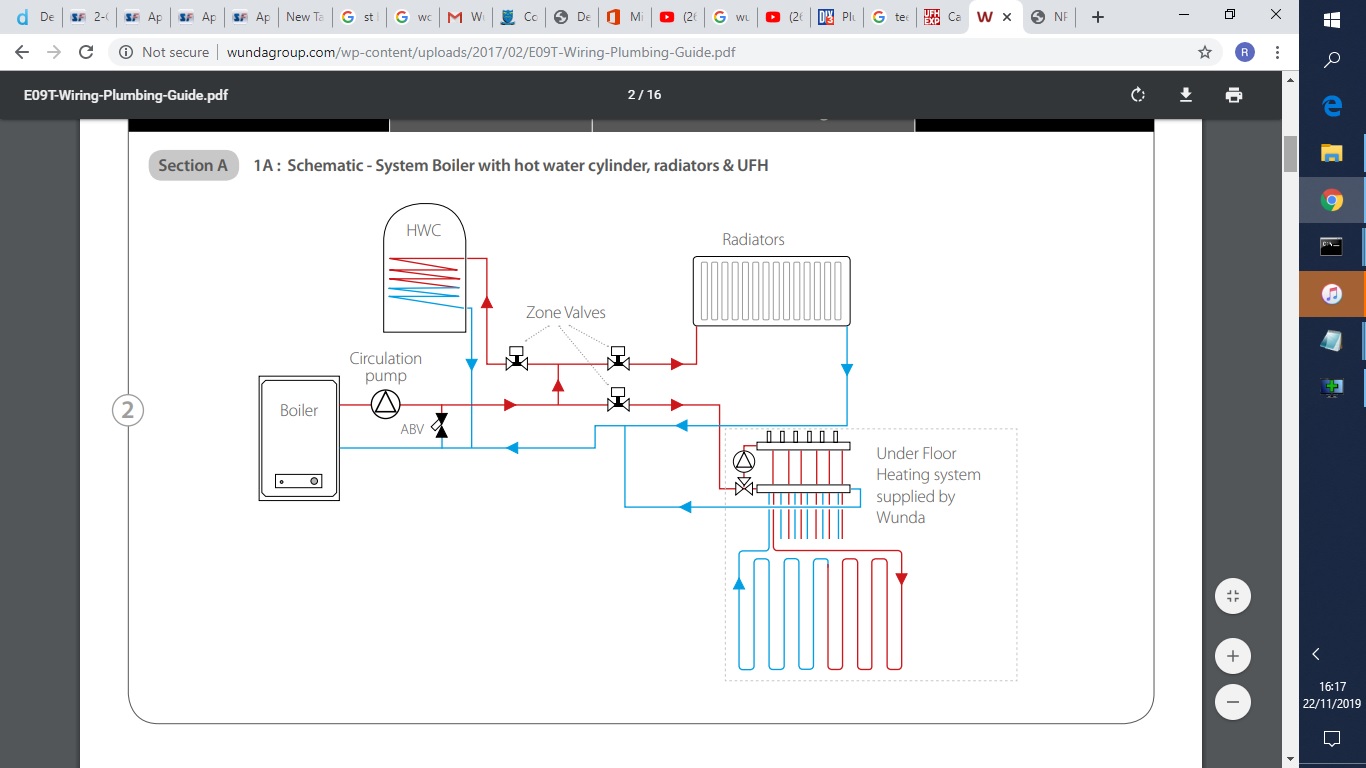
Task: Reload the current page
Action: (86, 52)
